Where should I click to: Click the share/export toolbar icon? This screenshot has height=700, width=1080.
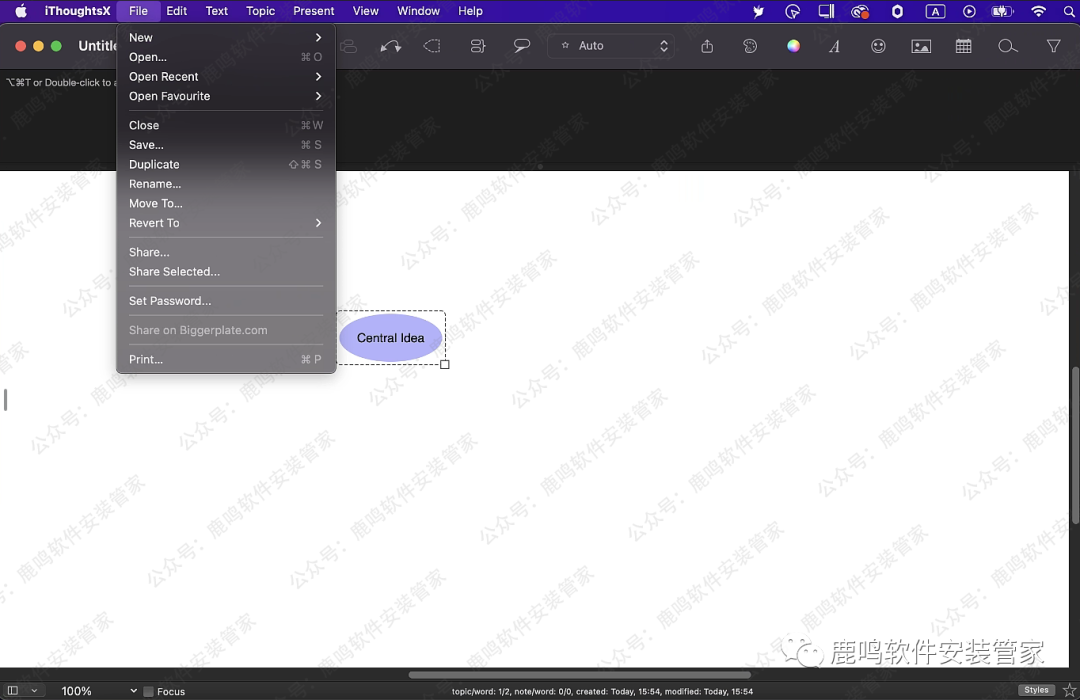click(x=707, y=46)
